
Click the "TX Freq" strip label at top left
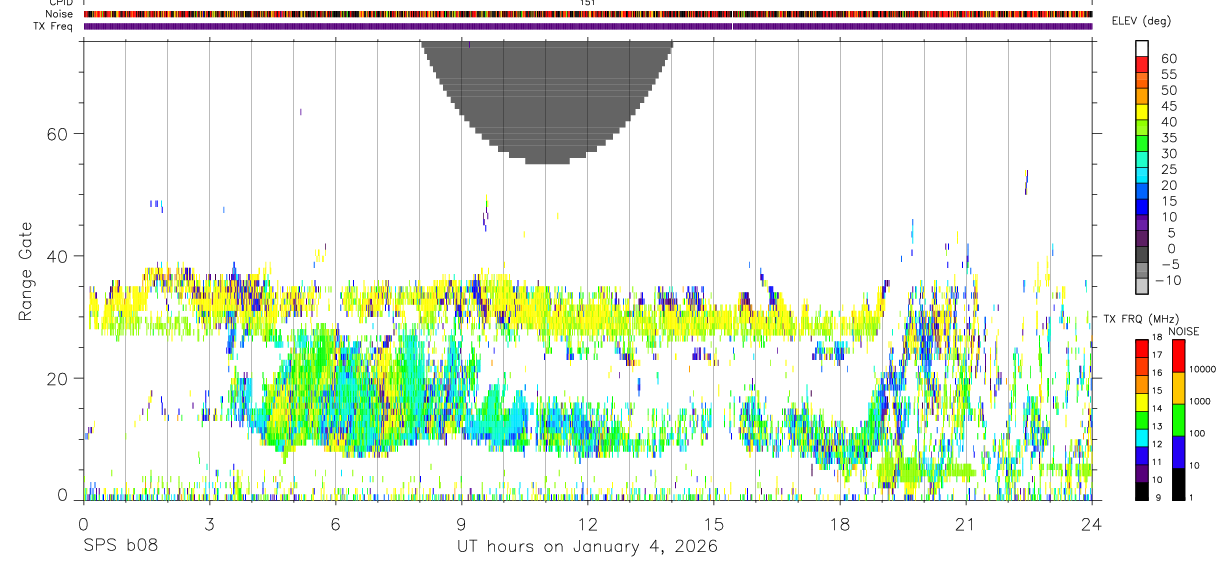click(x=54, y=26)
